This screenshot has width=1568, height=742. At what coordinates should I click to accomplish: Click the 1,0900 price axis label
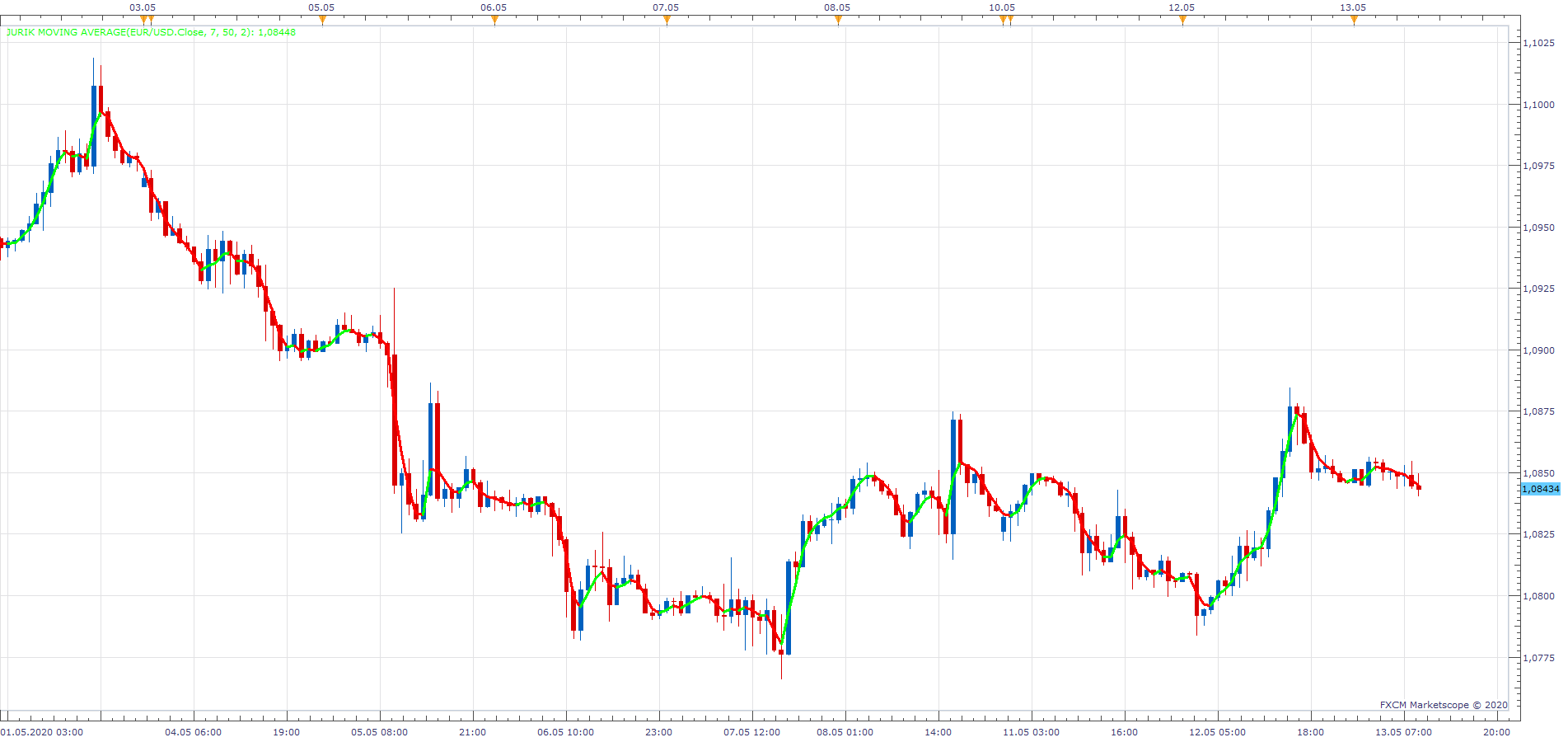click(x=1539, y=350)
